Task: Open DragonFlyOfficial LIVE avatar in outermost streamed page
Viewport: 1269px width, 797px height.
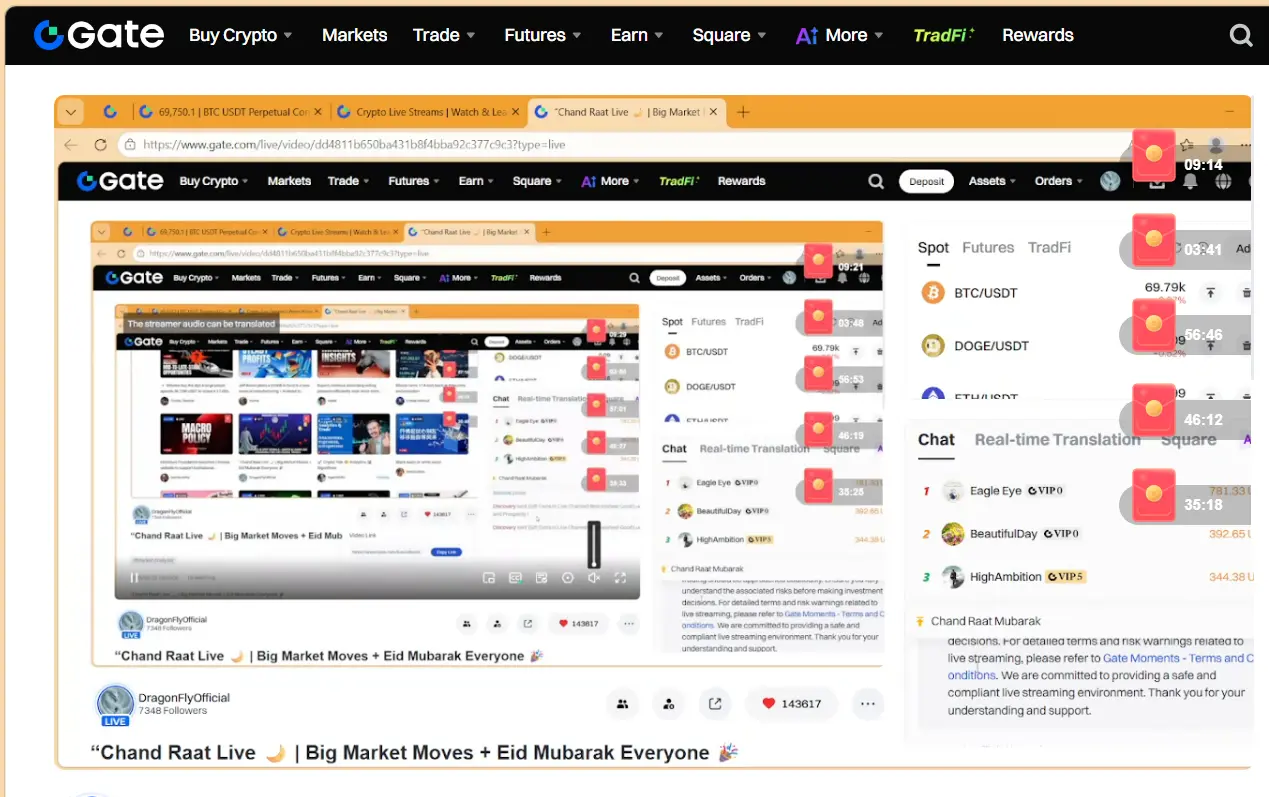Action: pyautogui.click(x=115, y=705)
